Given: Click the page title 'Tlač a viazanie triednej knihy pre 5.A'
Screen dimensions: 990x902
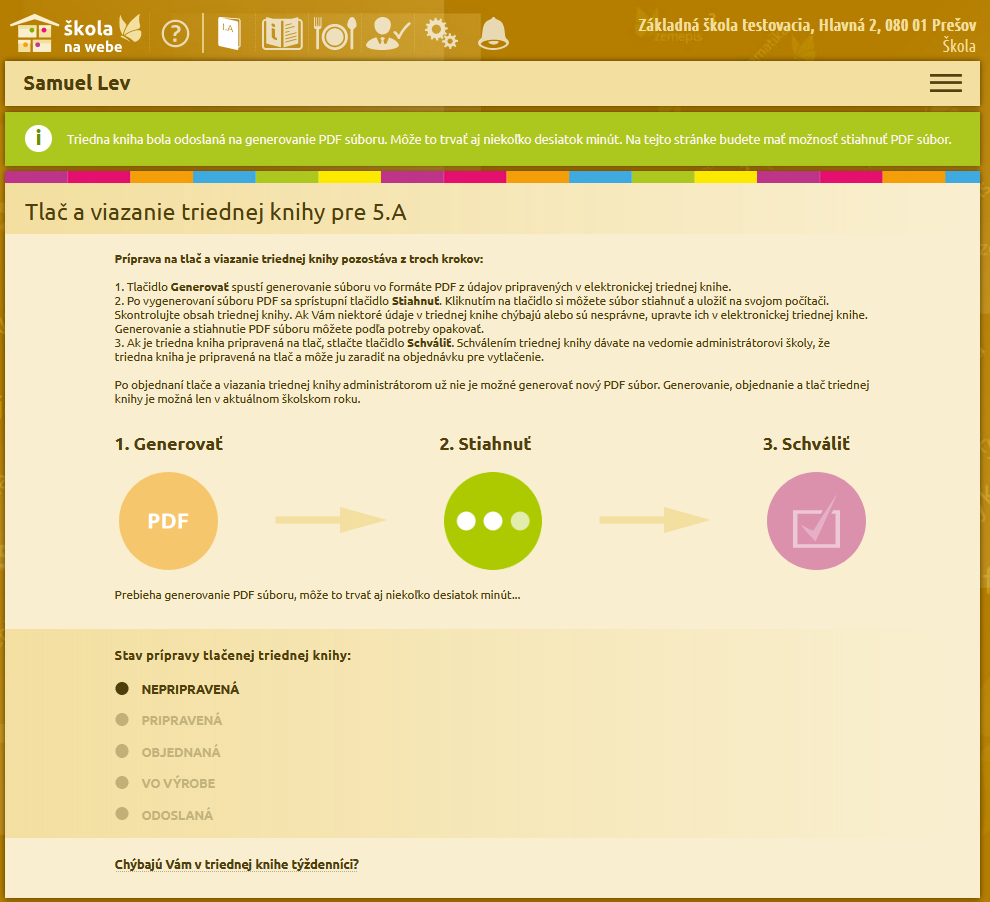Looking at the screenshot, I should pos(215,212).
